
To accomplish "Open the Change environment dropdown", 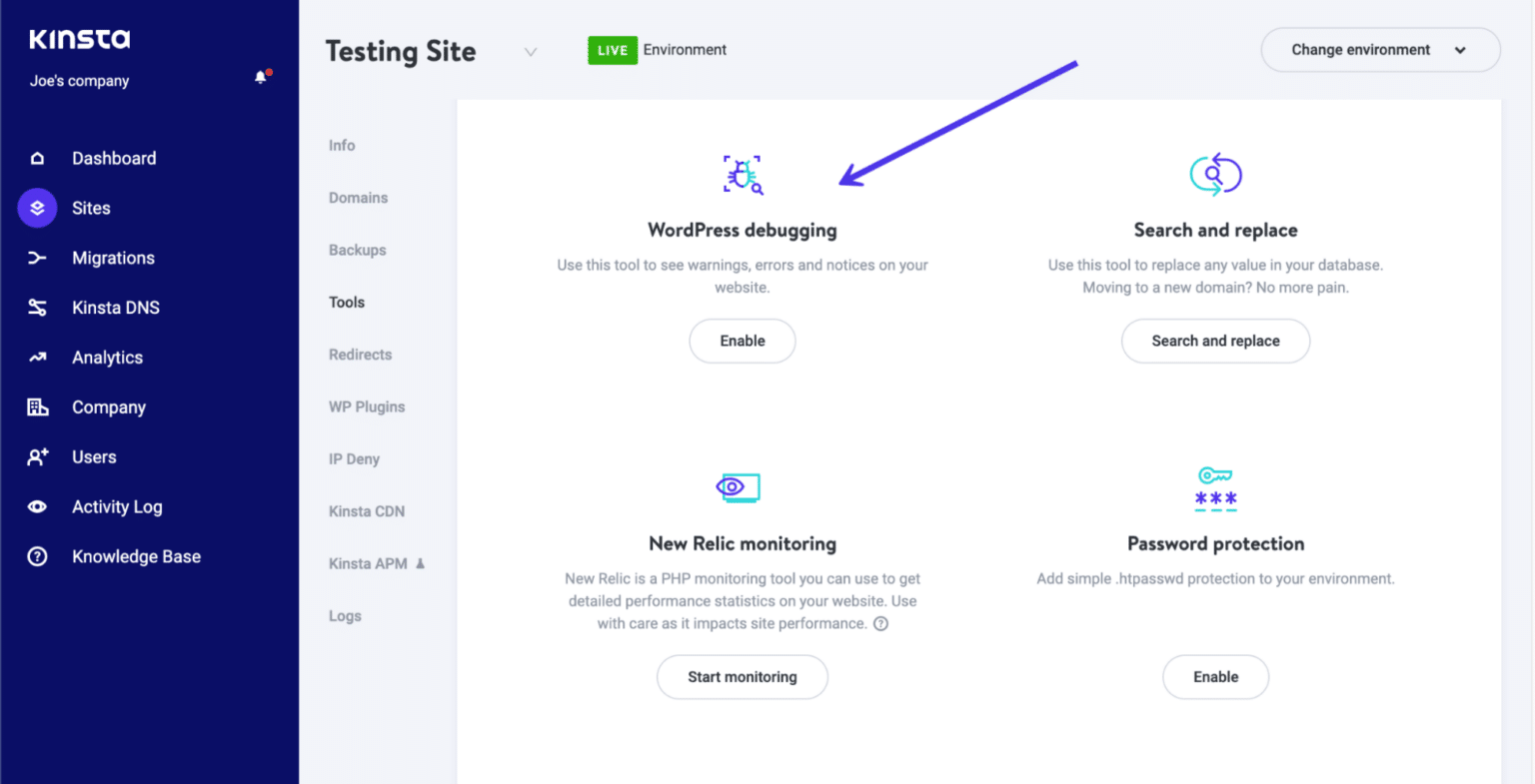I will 1380,50.
